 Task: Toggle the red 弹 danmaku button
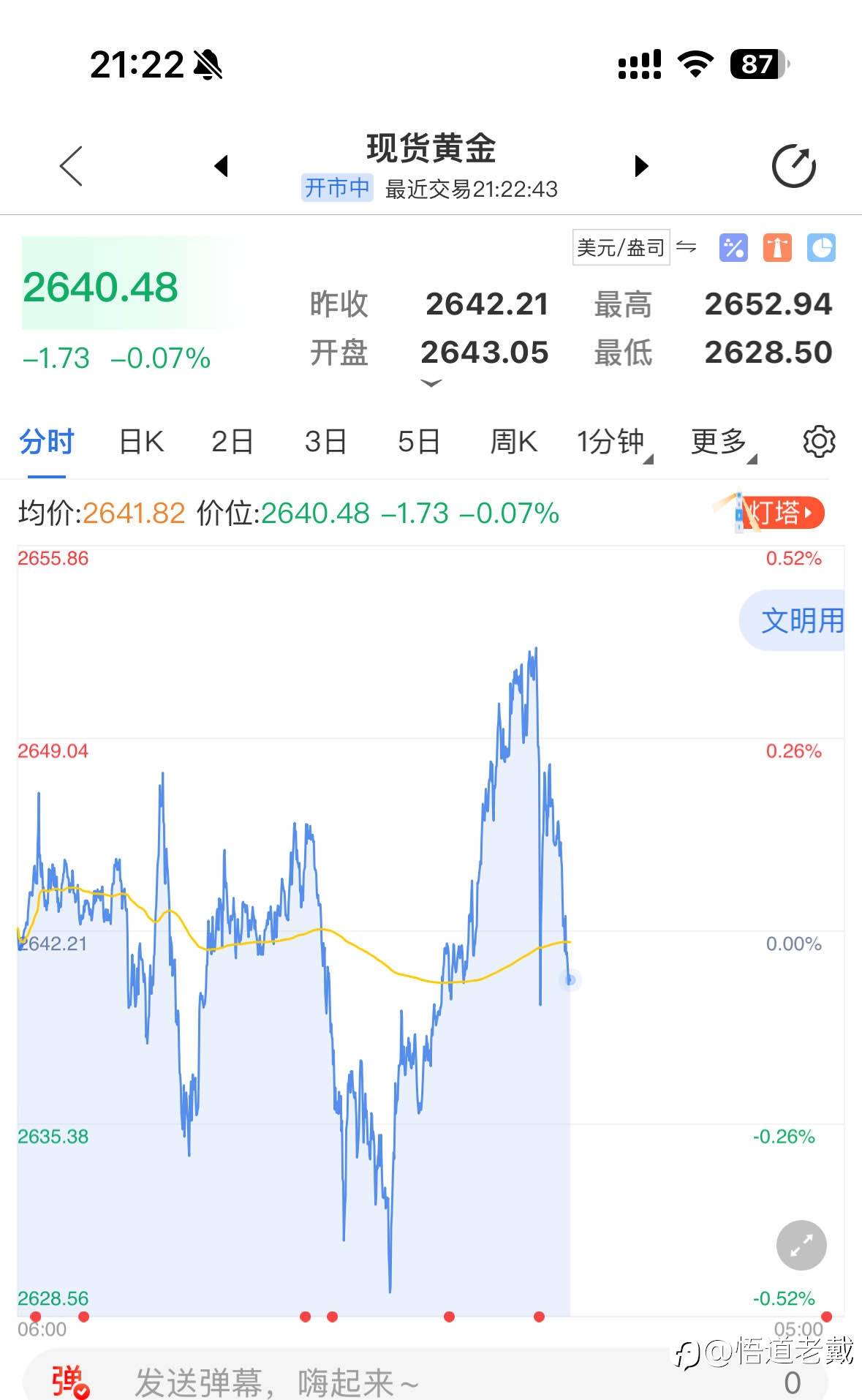tap(69, 1381)
